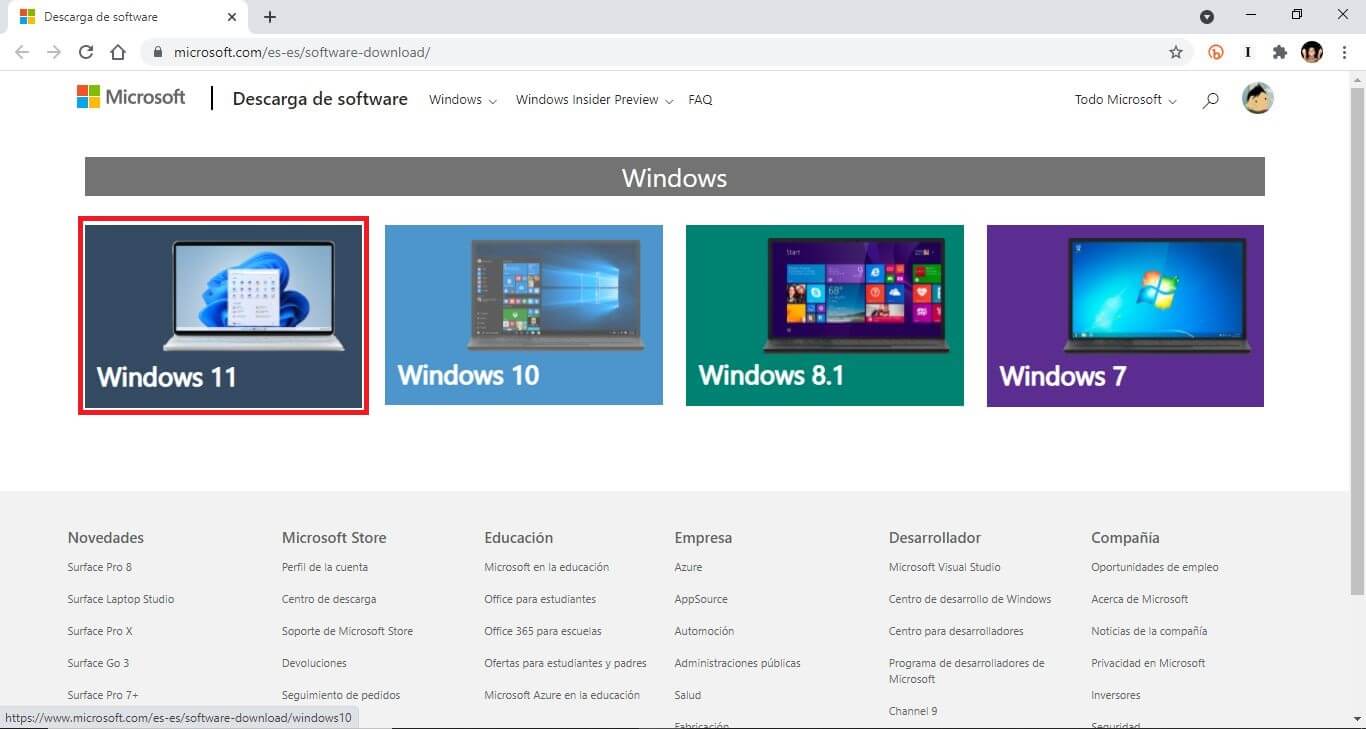Open Administraciones públicas link

pyautogui.click(x=737, y=663)
